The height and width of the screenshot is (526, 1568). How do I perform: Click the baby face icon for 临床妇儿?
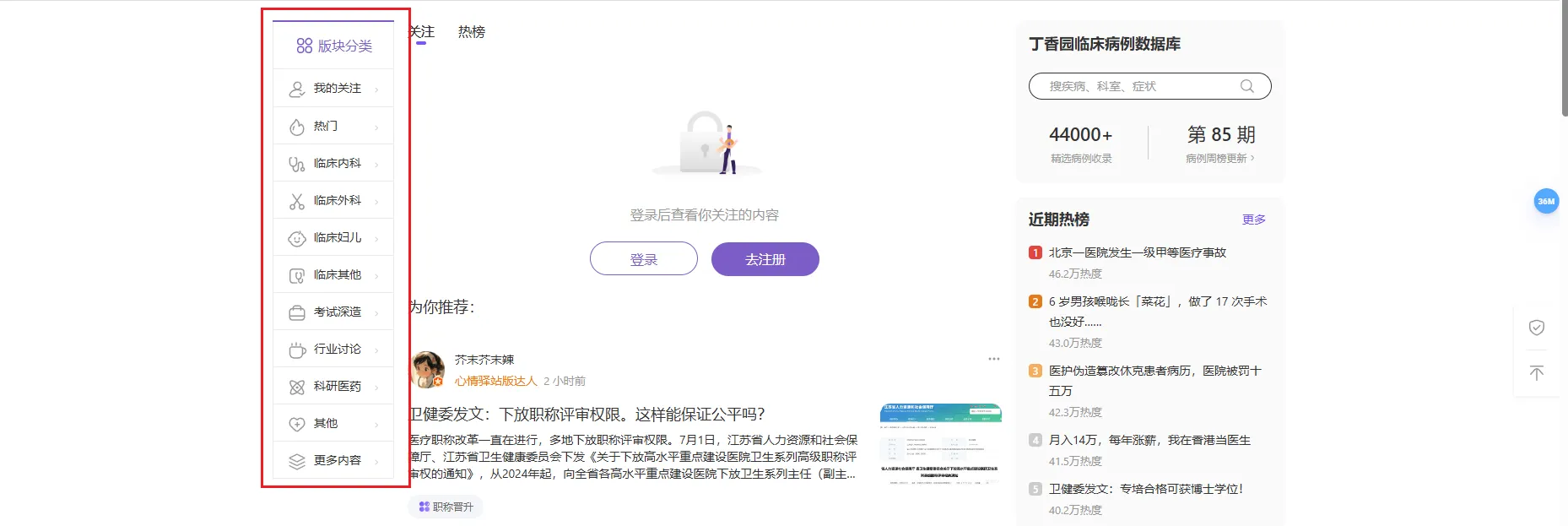(x=296, y=238)
